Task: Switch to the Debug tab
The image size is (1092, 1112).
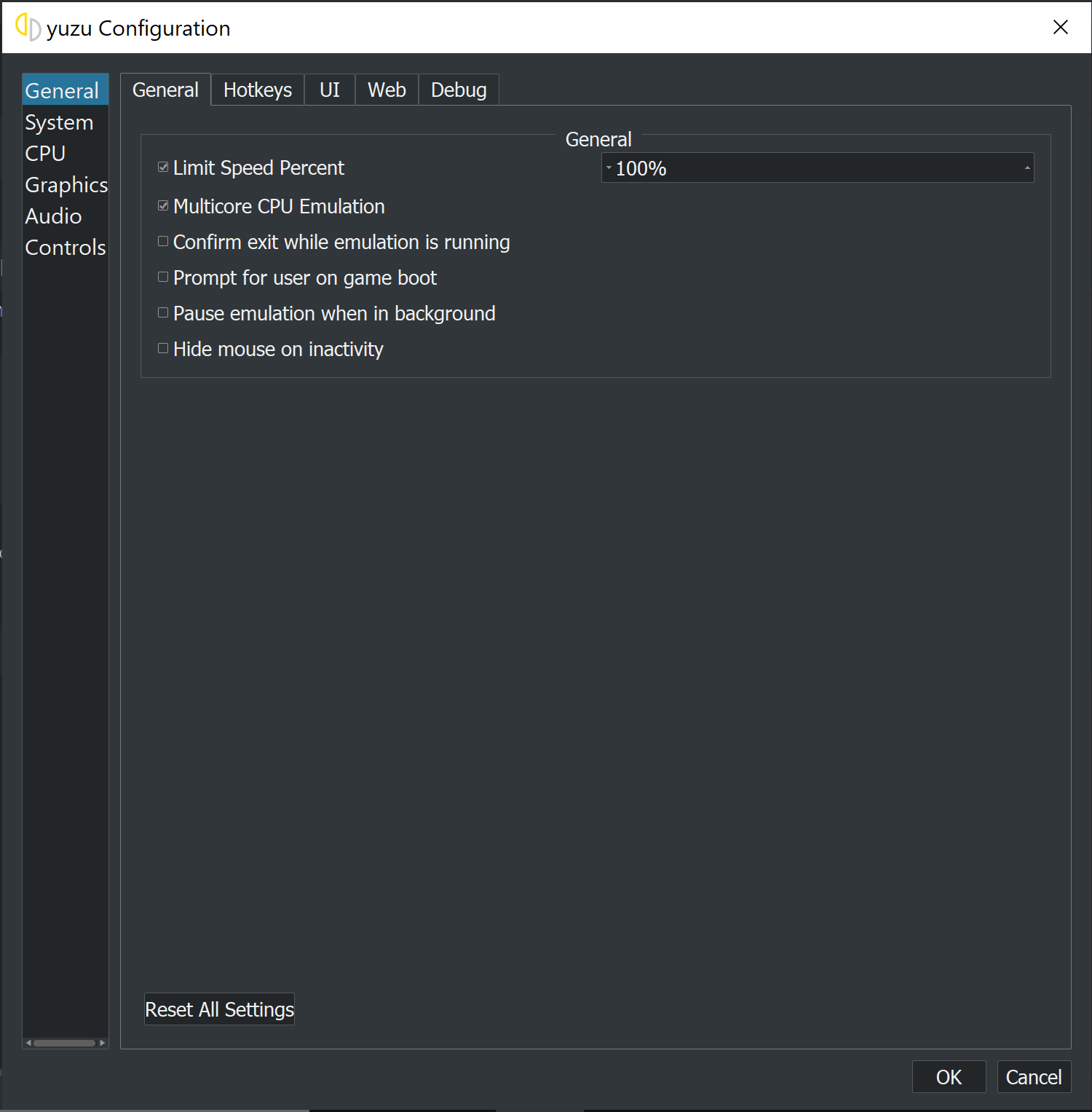Action: [459, 90]
